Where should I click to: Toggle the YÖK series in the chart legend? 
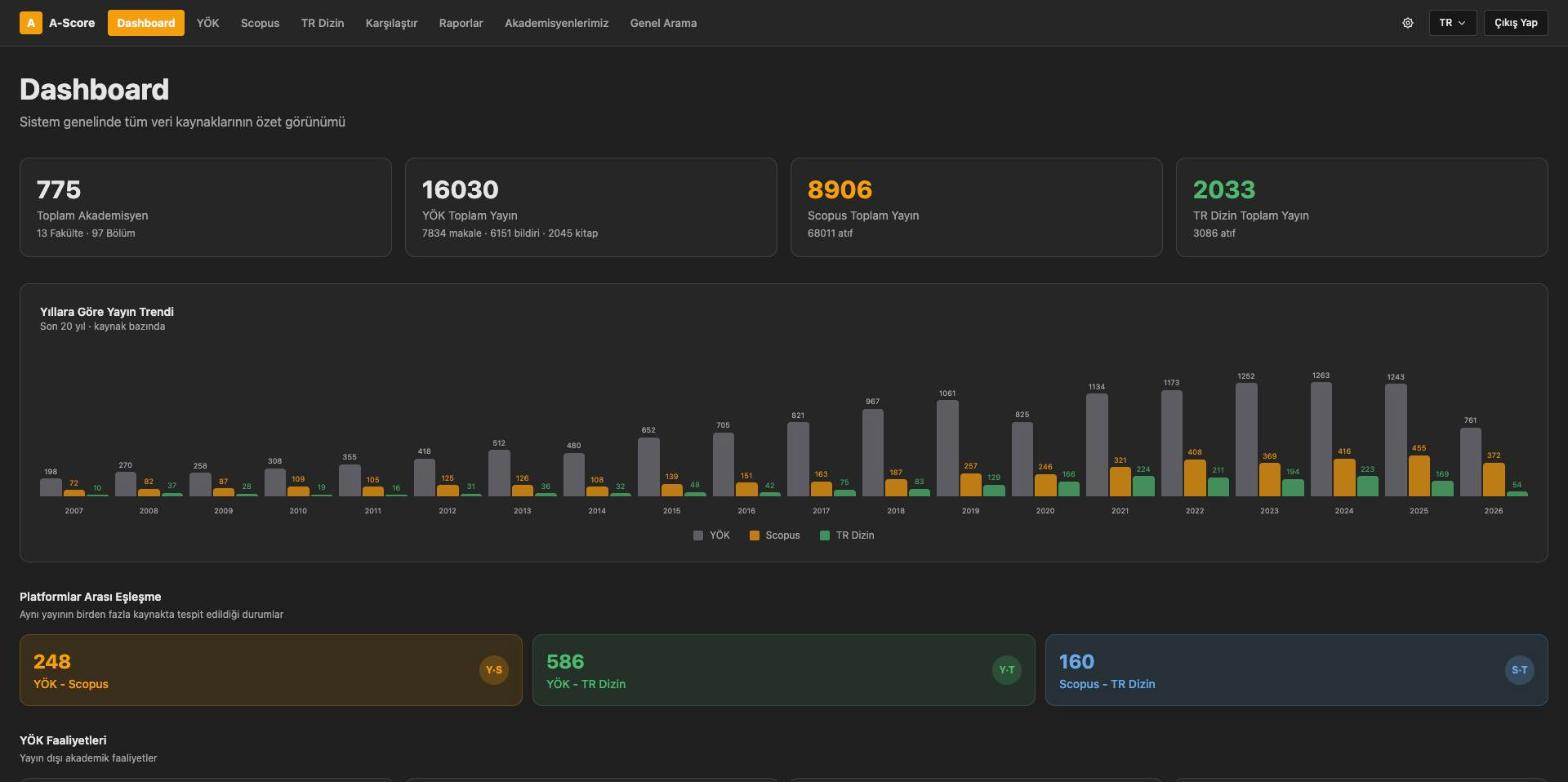[712, 536]
